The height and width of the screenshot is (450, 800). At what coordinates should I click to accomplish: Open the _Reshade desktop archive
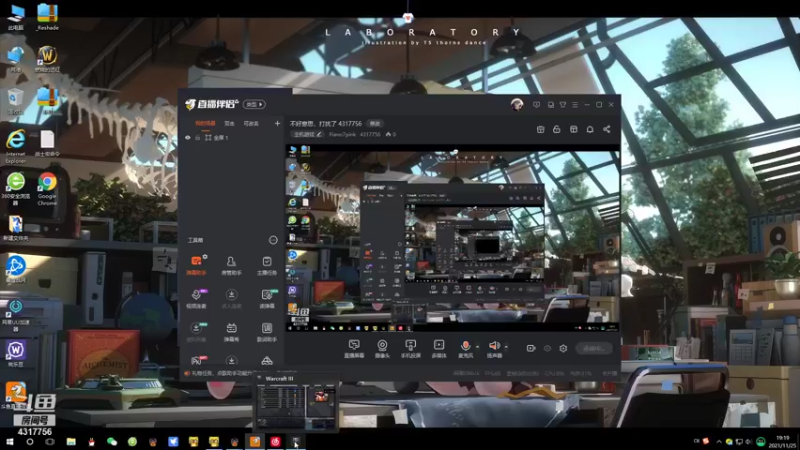pyautogui.click(x=47, y=17)
